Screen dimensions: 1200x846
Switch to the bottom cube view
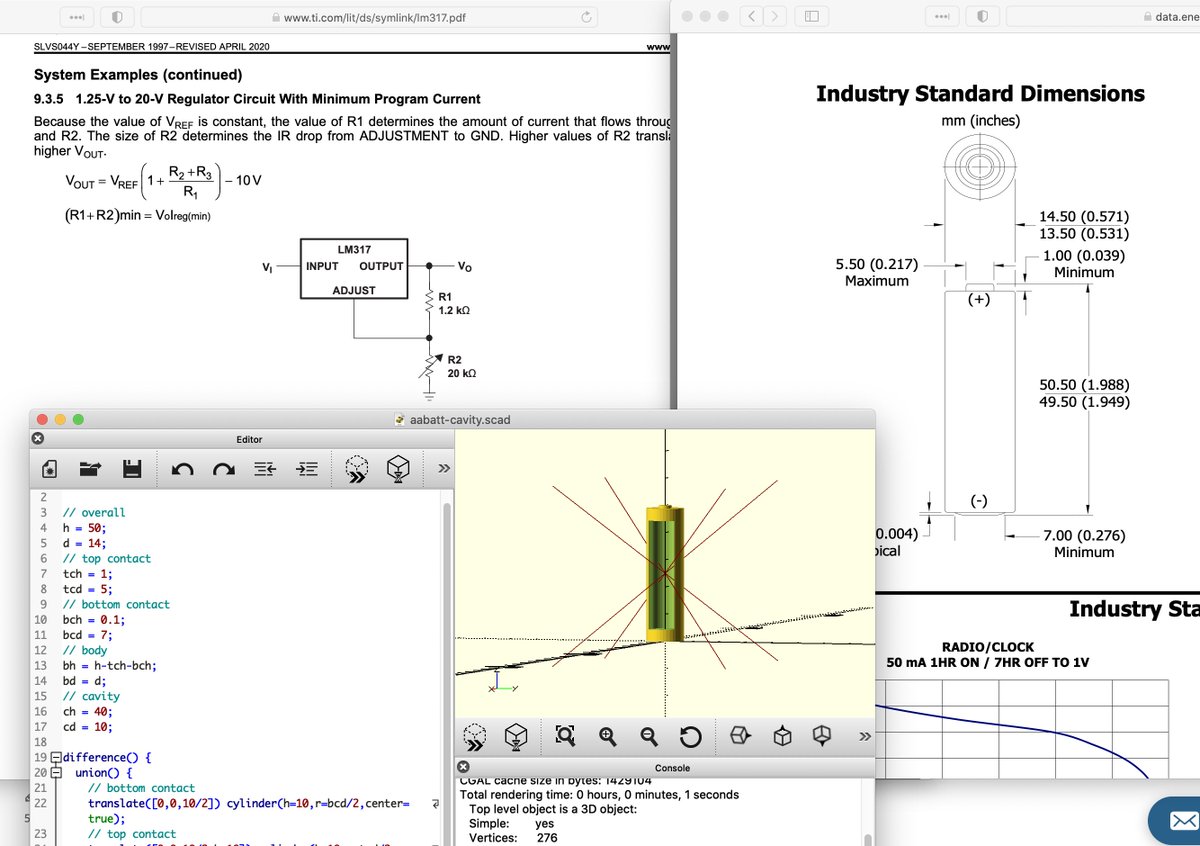coord(822,737)
